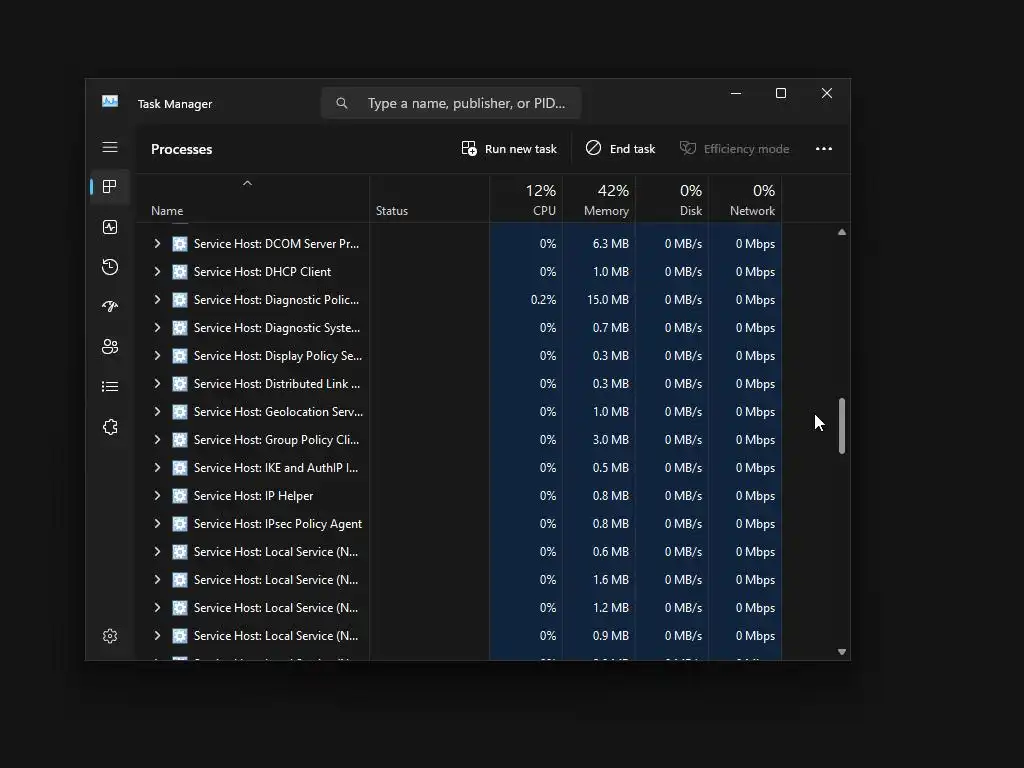The height and width of the screenshot is (768, 1024).
Task: Click Run new task
Action: click(509, 149)
